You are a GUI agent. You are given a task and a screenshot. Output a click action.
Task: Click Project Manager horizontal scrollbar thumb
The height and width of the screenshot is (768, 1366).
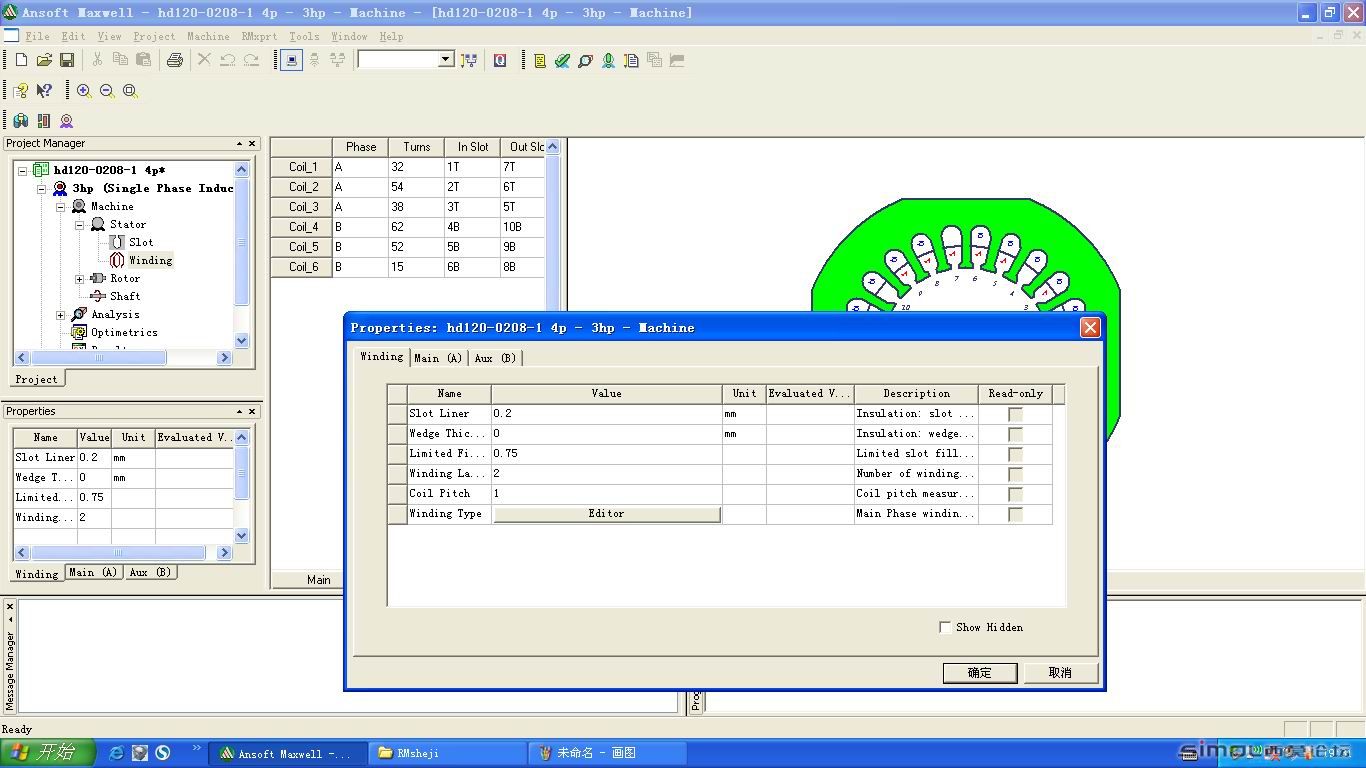click(99, 357)
